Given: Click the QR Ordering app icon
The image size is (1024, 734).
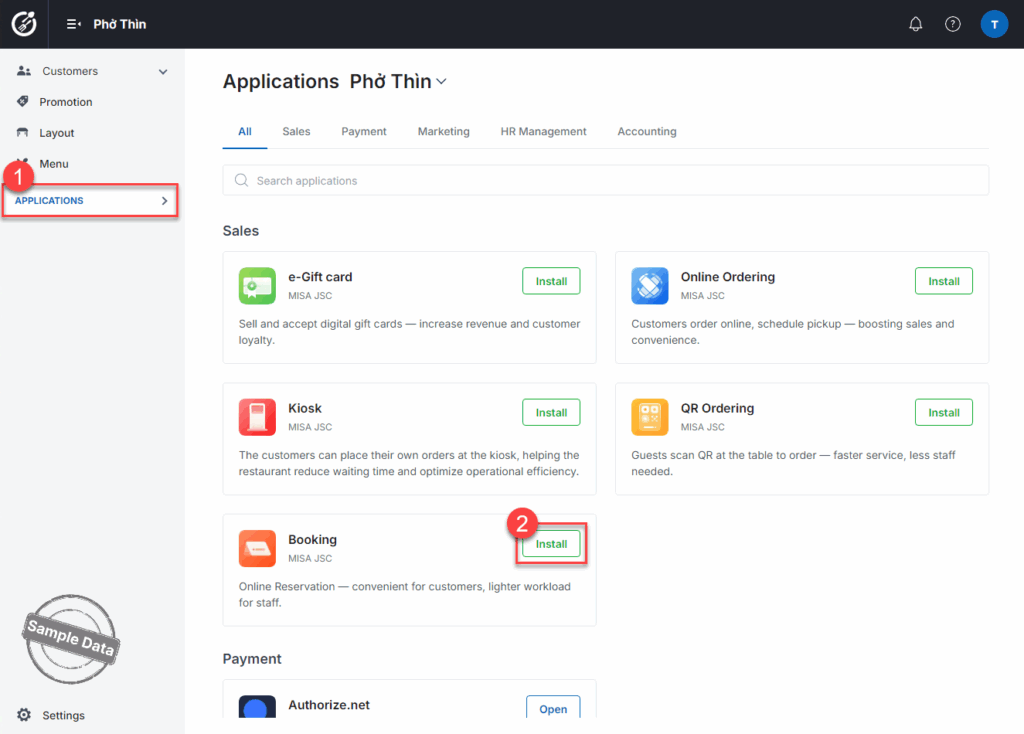Looking at the screenshot, I should click(x=650, y=417).
